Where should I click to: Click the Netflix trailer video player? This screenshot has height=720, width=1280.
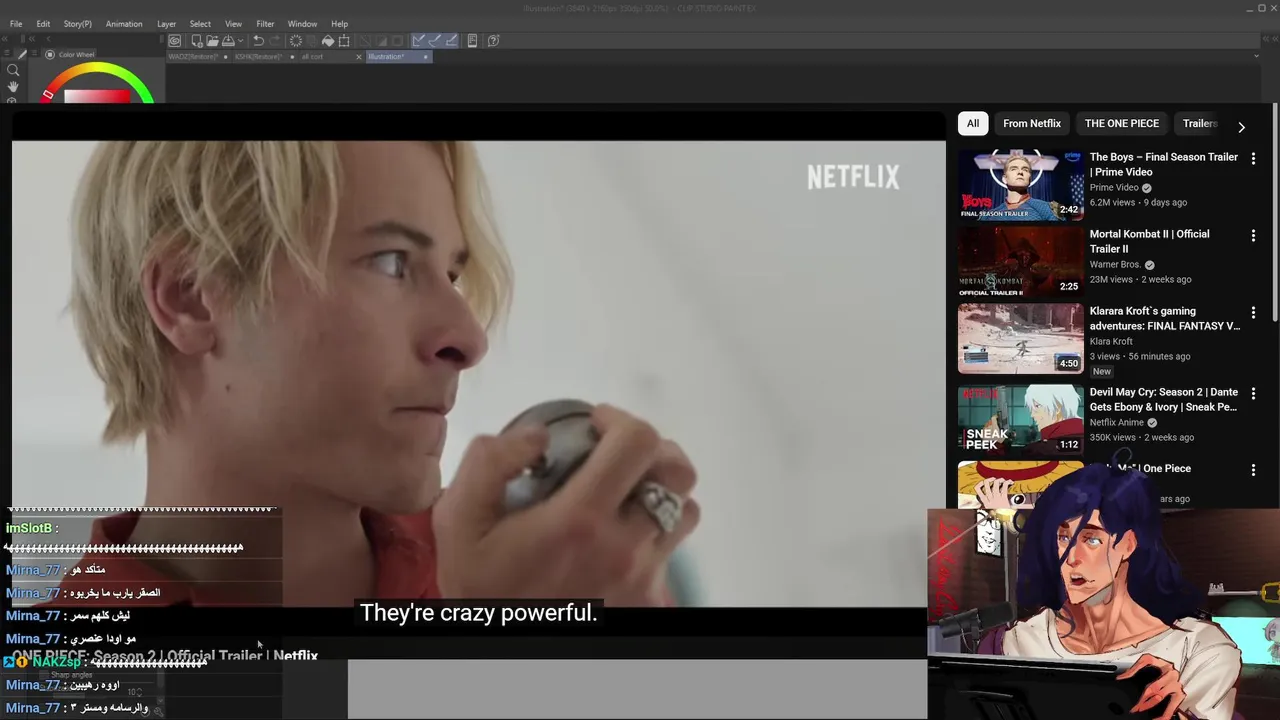[478, 374]
